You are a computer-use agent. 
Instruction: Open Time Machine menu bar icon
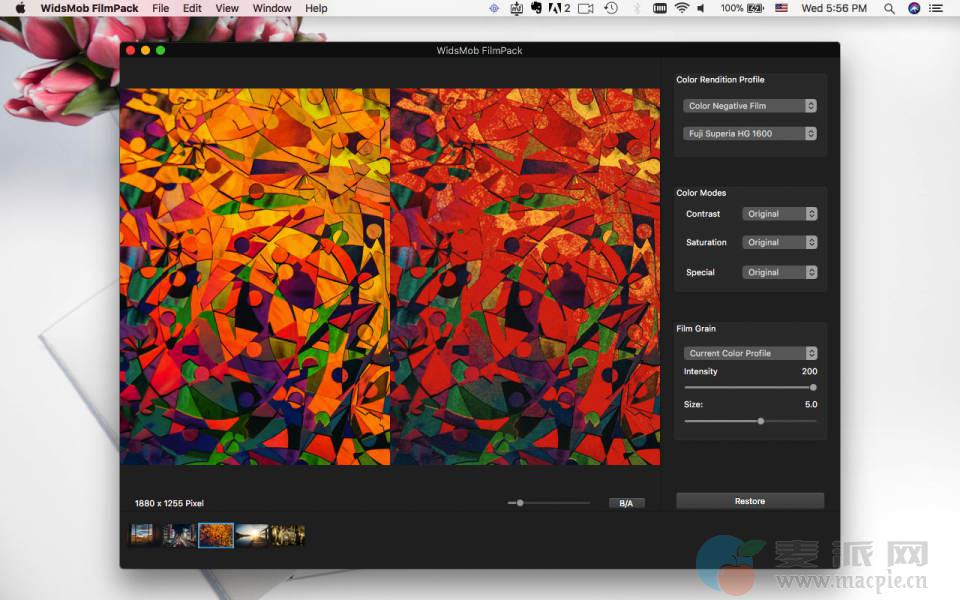[x=610, y=8]
